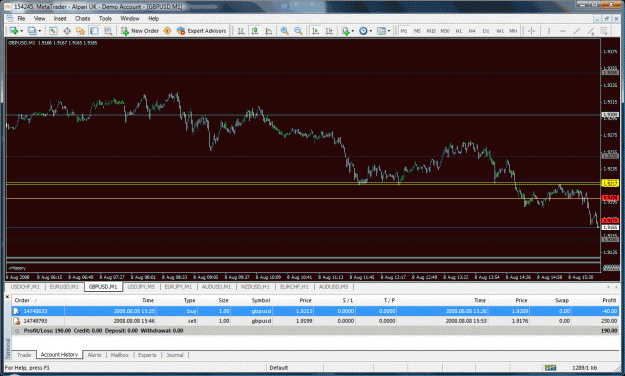
Task: Open the Window menu
Action: [x=130, y=18]
